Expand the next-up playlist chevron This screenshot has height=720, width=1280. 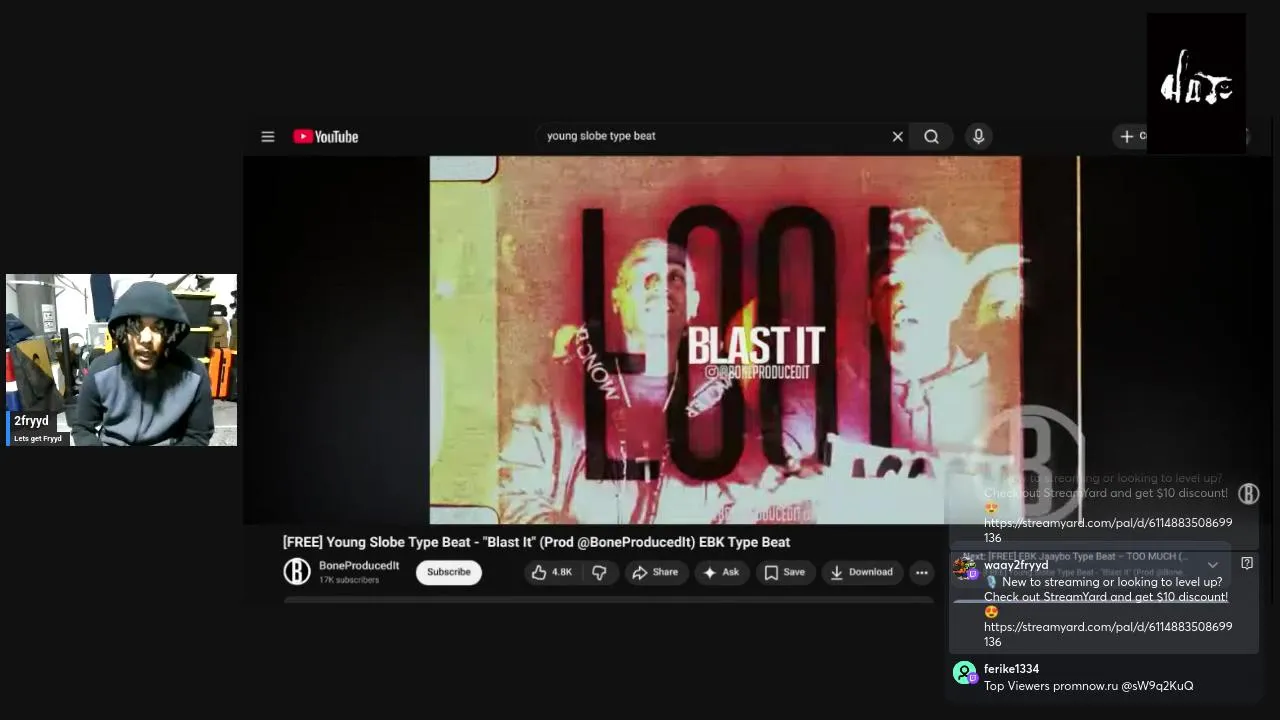tap(1213, 565)
